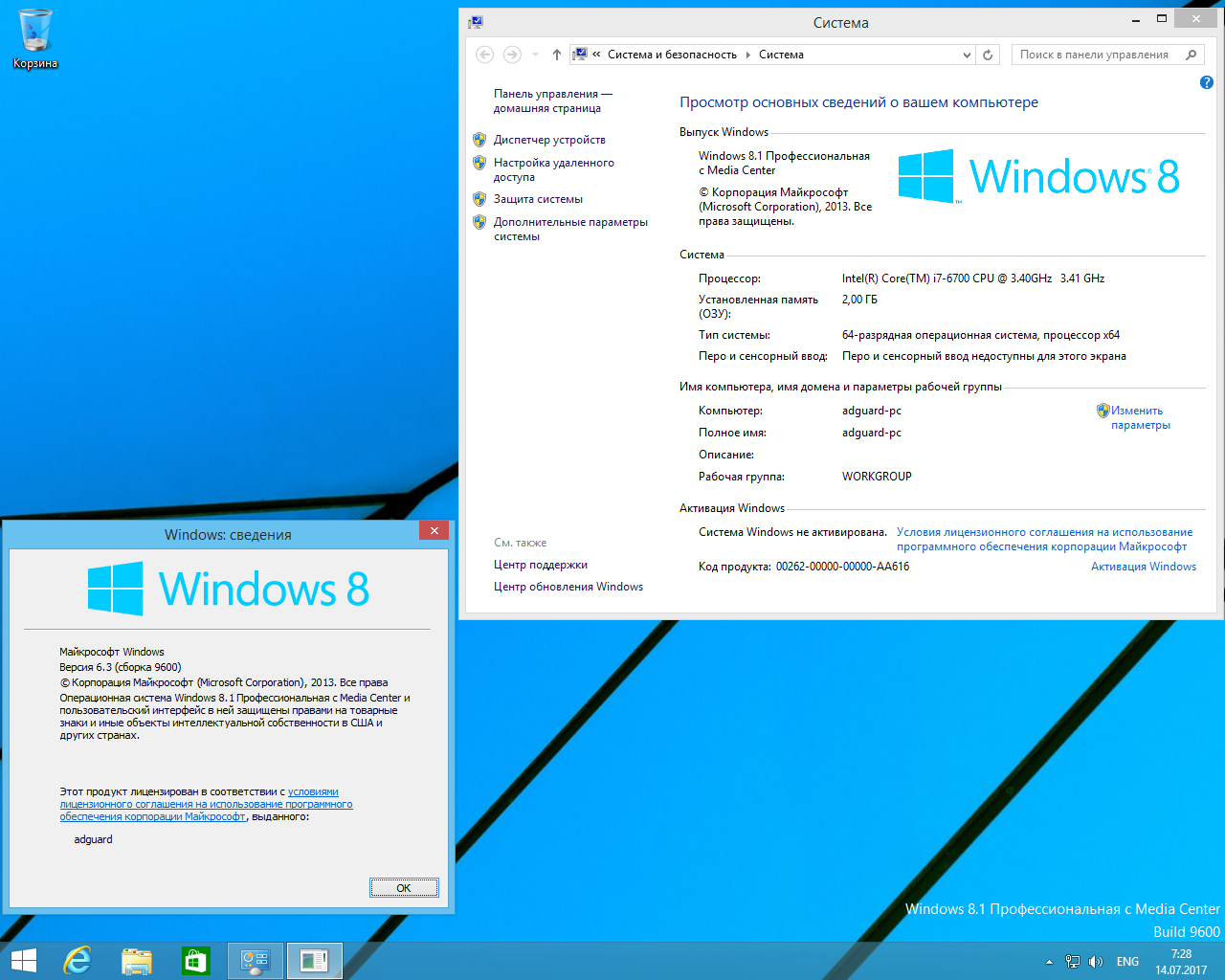Open 'Панель управления — домашняя страница' link
Image resolution: width=1225 pixels, height=980 pixels.
[x=552, y=100]
